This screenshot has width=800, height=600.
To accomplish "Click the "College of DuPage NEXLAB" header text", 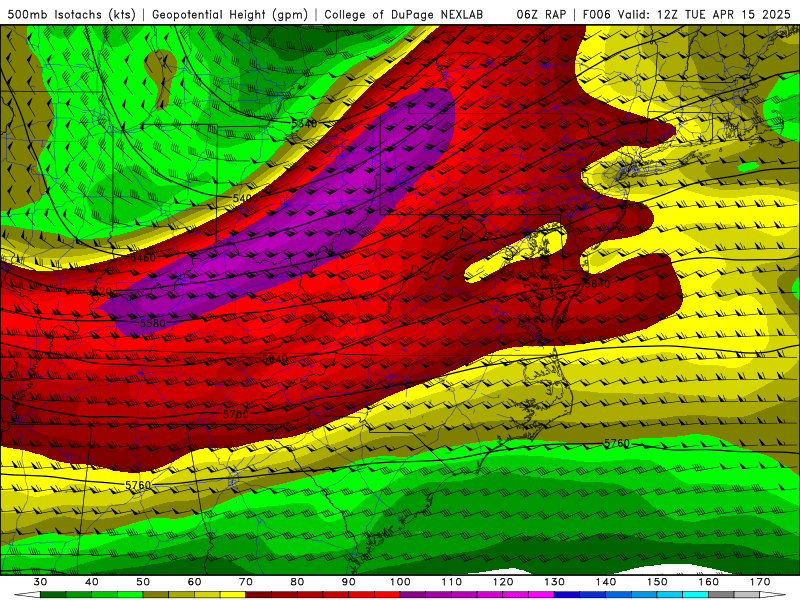I will (x=404, y=14).
